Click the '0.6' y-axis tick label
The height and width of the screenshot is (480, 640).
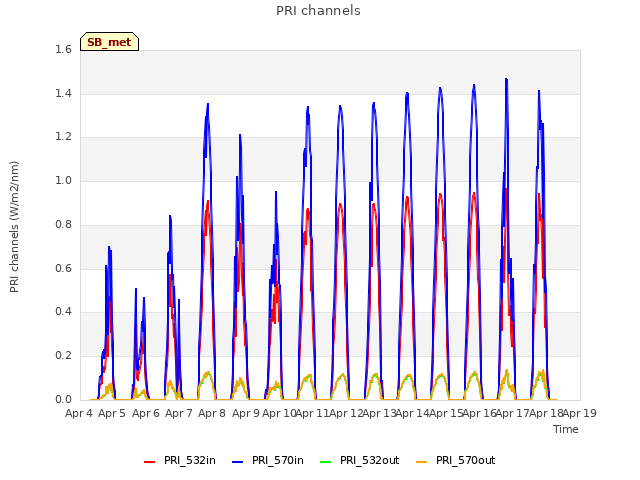(x=63, y=268)
